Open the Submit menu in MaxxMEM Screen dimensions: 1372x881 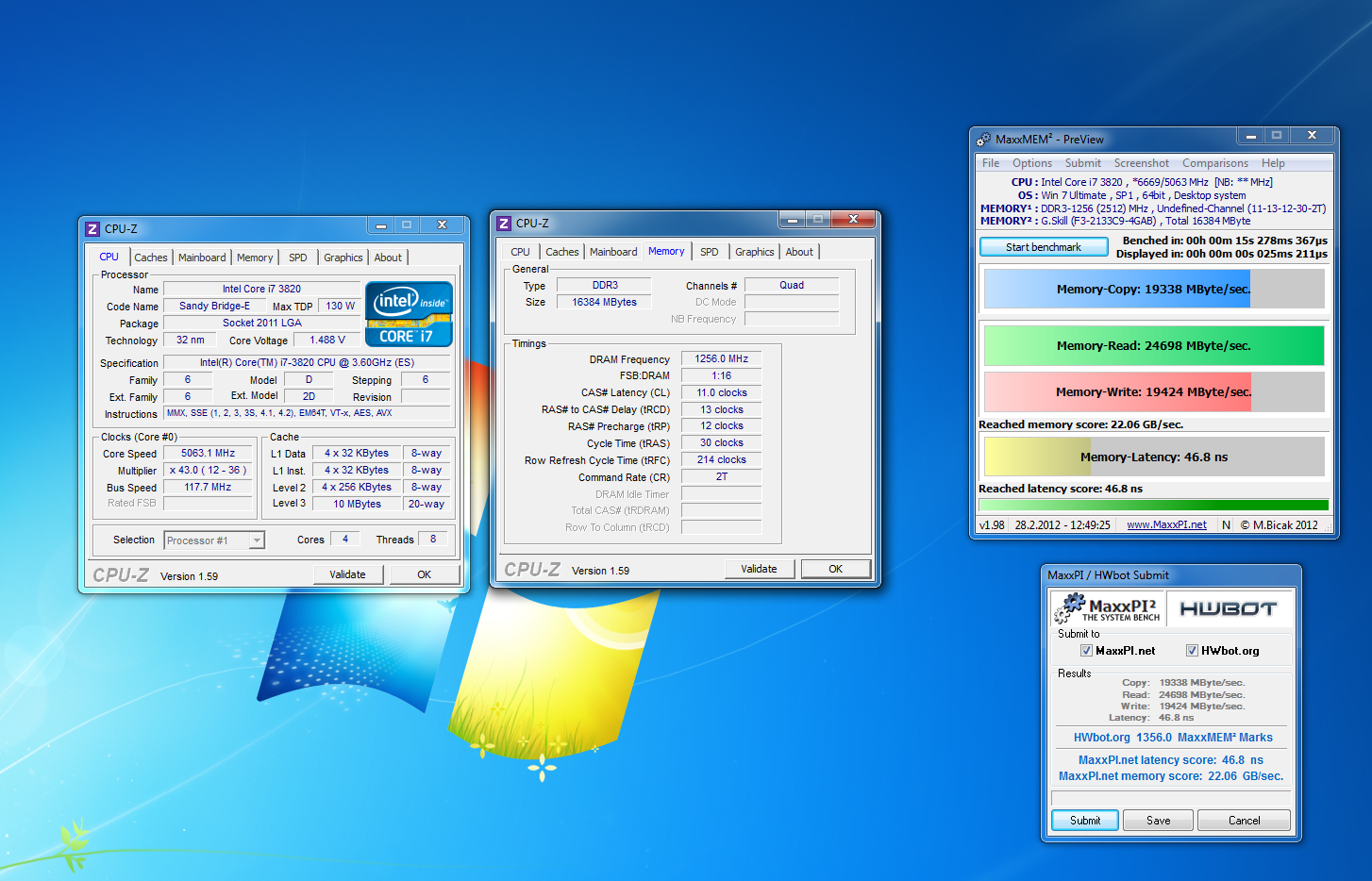[1083, 163]
